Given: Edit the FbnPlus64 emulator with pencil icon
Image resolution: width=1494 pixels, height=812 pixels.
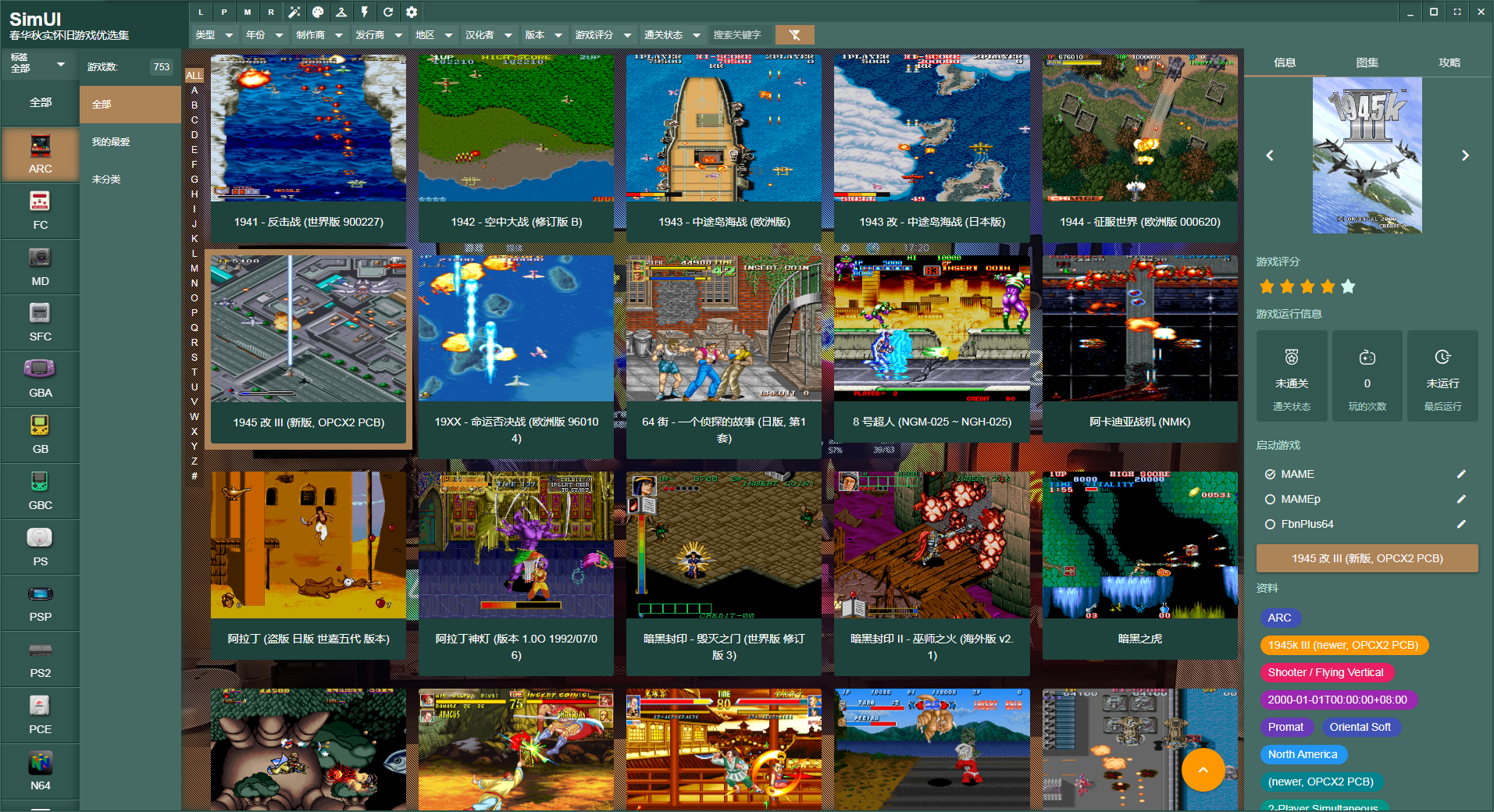Looking at the screenshot, I should (1460, 524).
